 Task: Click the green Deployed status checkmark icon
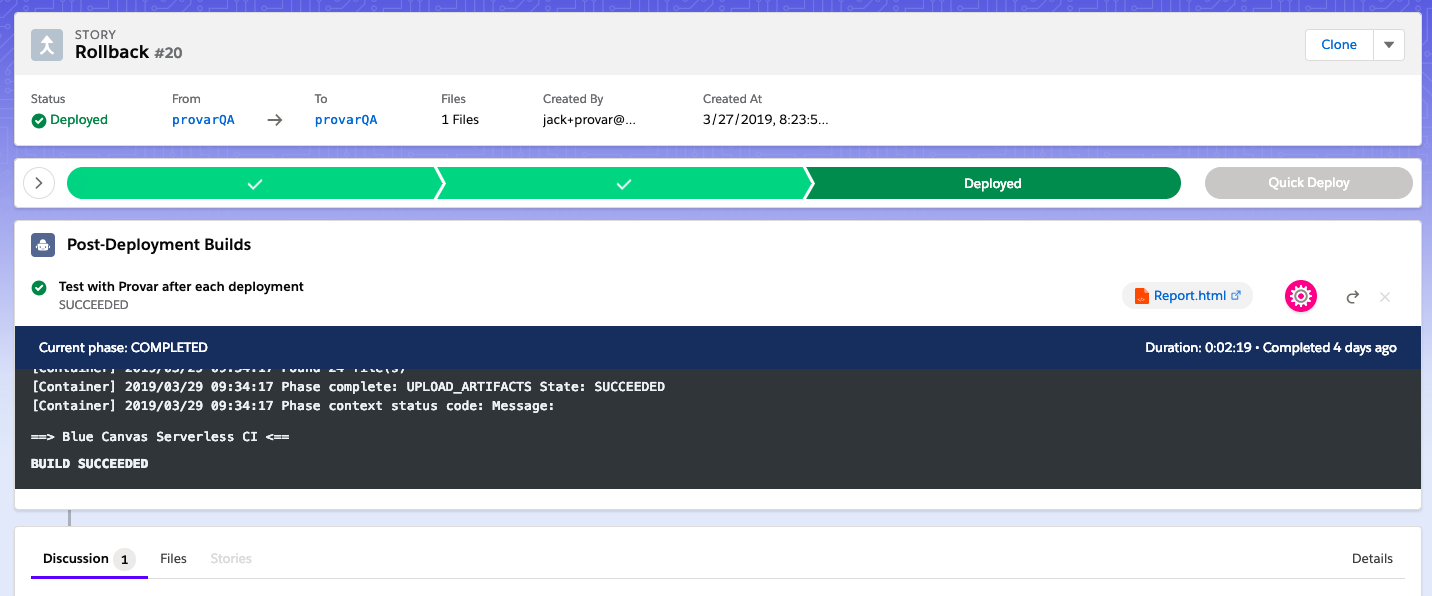pyautogui.click(x=39, y=120)
